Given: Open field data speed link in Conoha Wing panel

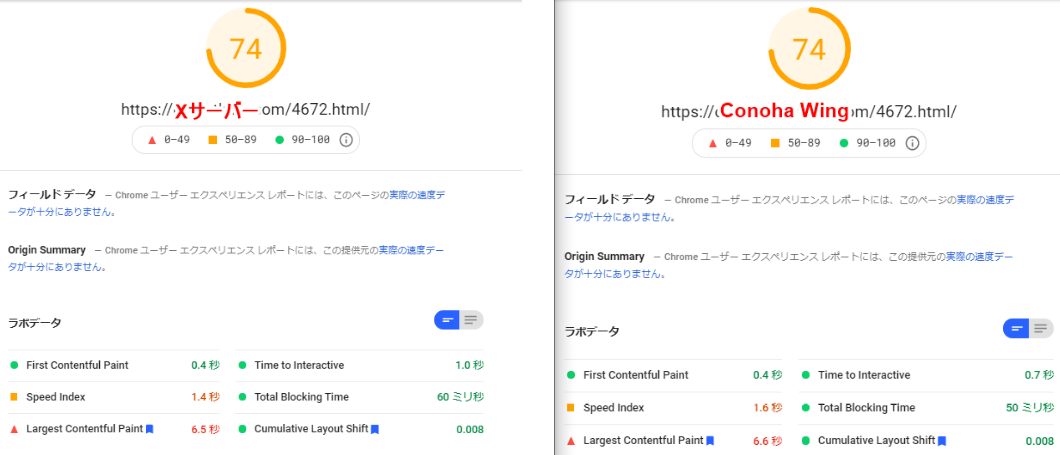Looking at the screenshot, I should (984, 200).
